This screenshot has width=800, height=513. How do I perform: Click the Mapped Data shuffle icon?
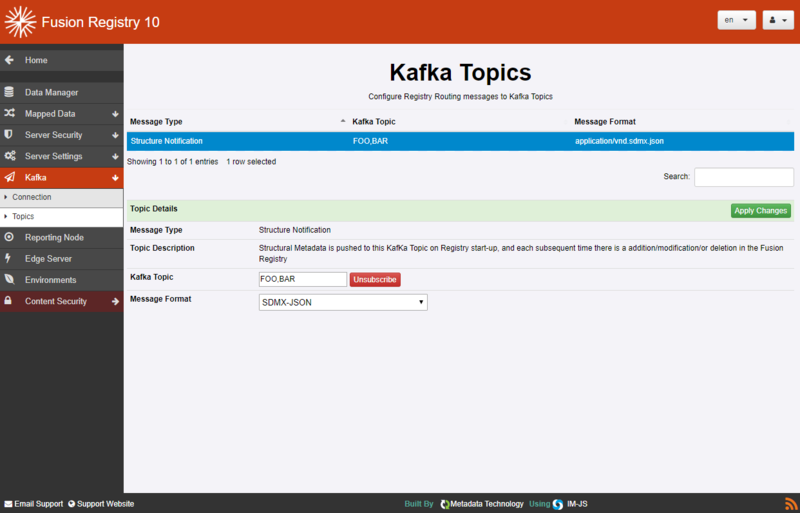tap(9, 113)
